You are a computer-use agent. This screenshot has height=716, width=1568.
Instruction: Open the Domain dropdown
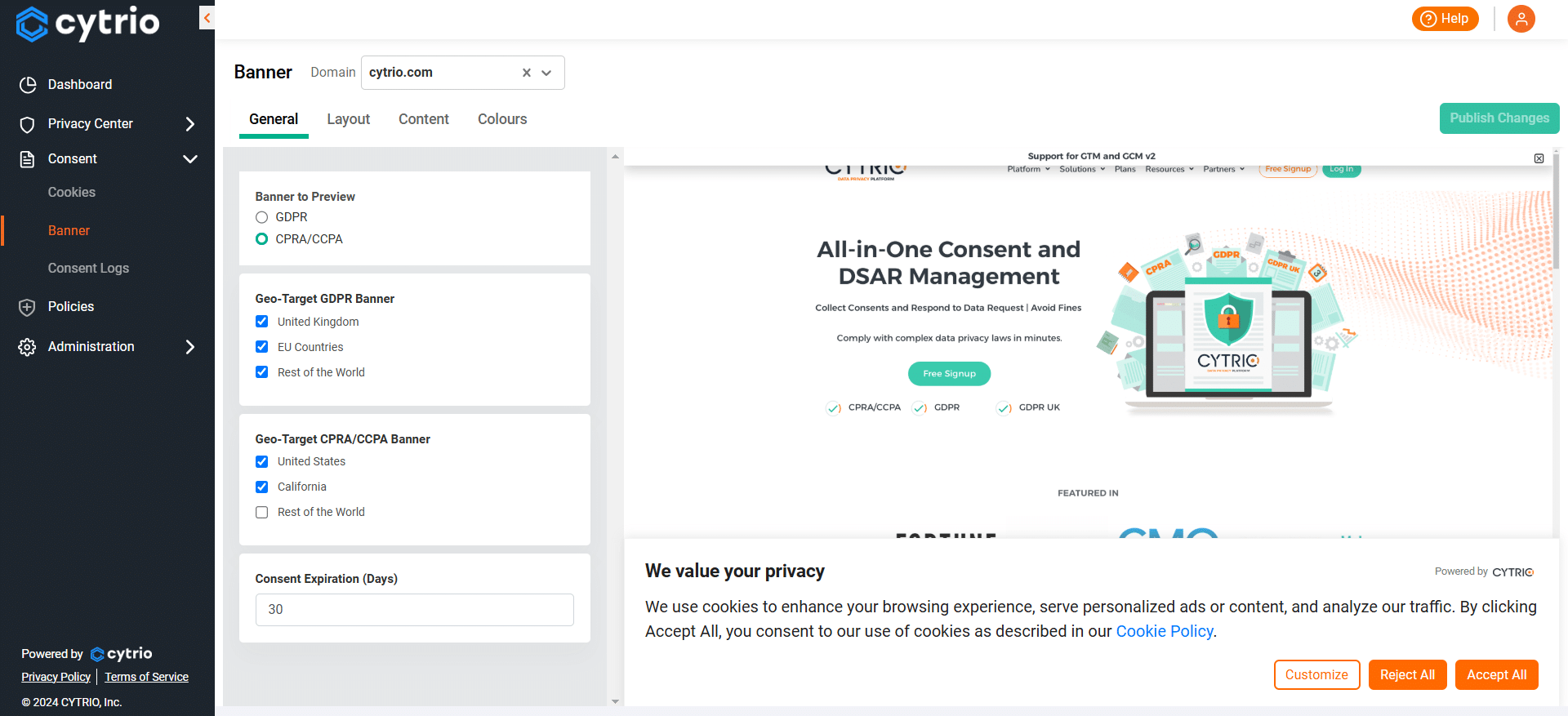click(546, 73)
